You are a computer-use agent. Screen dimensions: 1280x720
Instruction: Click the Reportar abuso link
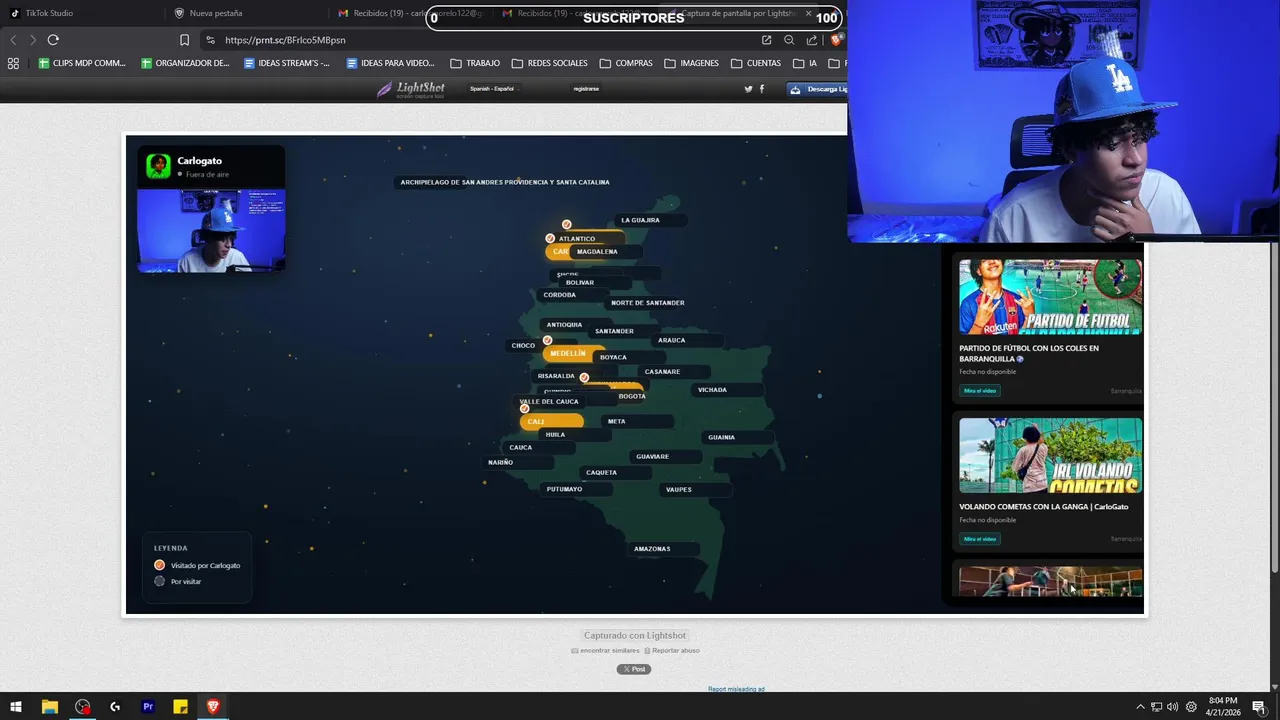(x=672, y=651)
